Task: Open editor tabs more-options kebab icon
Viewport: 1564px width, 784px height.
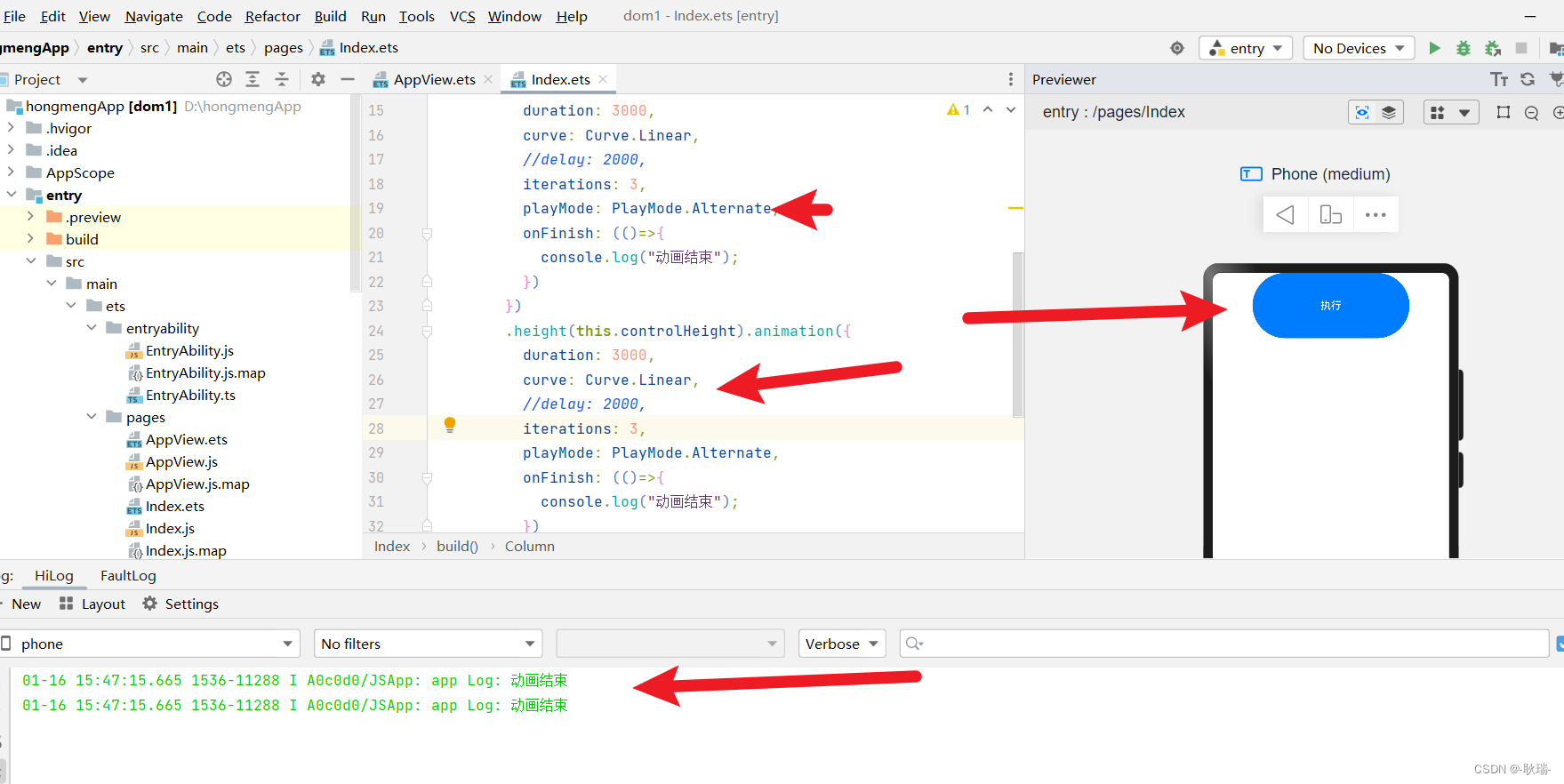Action: (x=1011, y=79)
